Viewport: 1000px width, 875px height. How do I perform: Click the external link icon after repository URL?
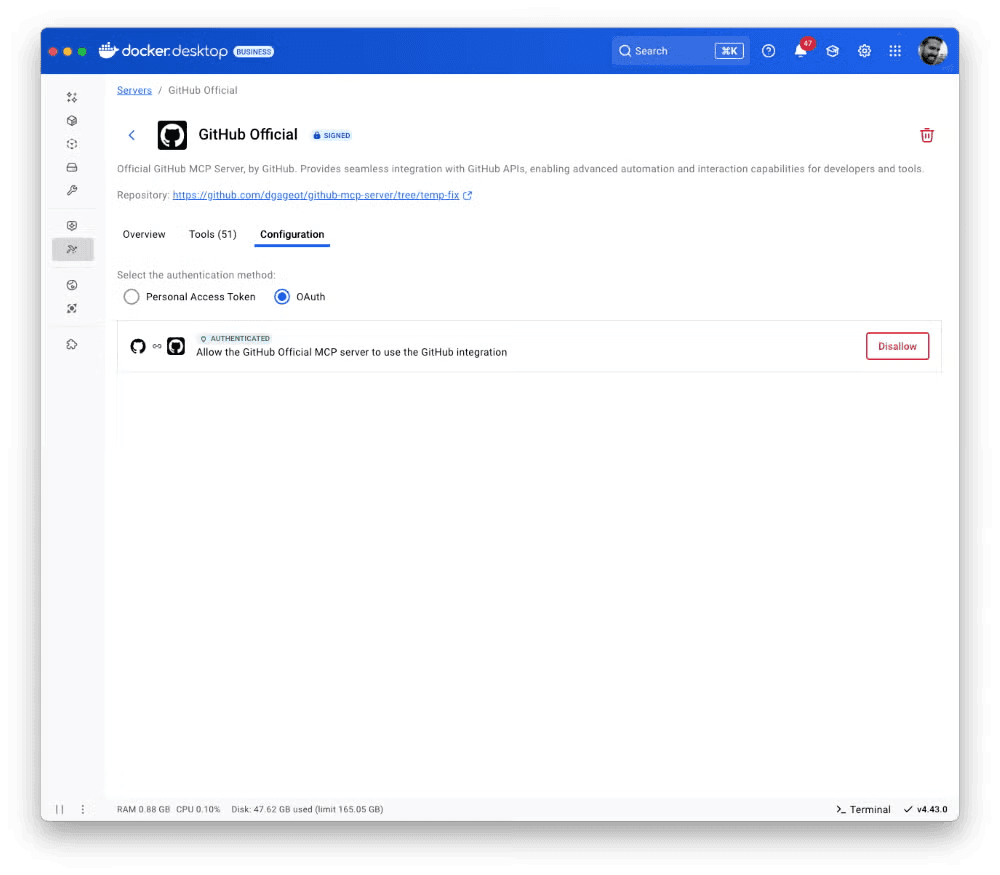(467, 195)
